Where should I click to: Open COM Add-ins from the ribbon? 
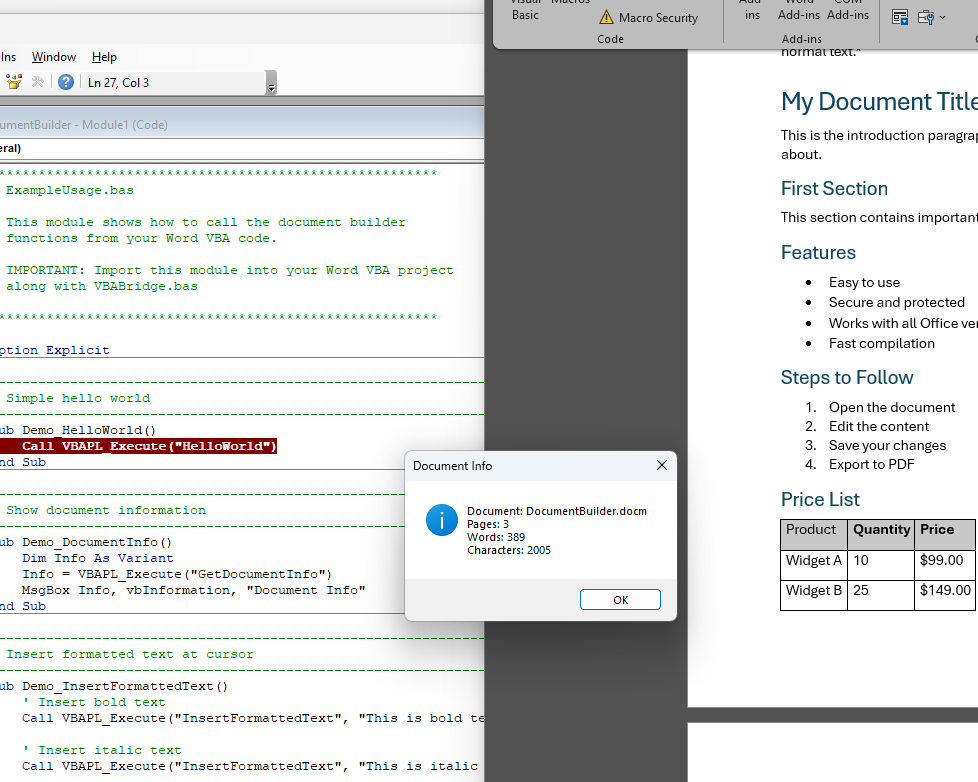(x=847, y=12)
